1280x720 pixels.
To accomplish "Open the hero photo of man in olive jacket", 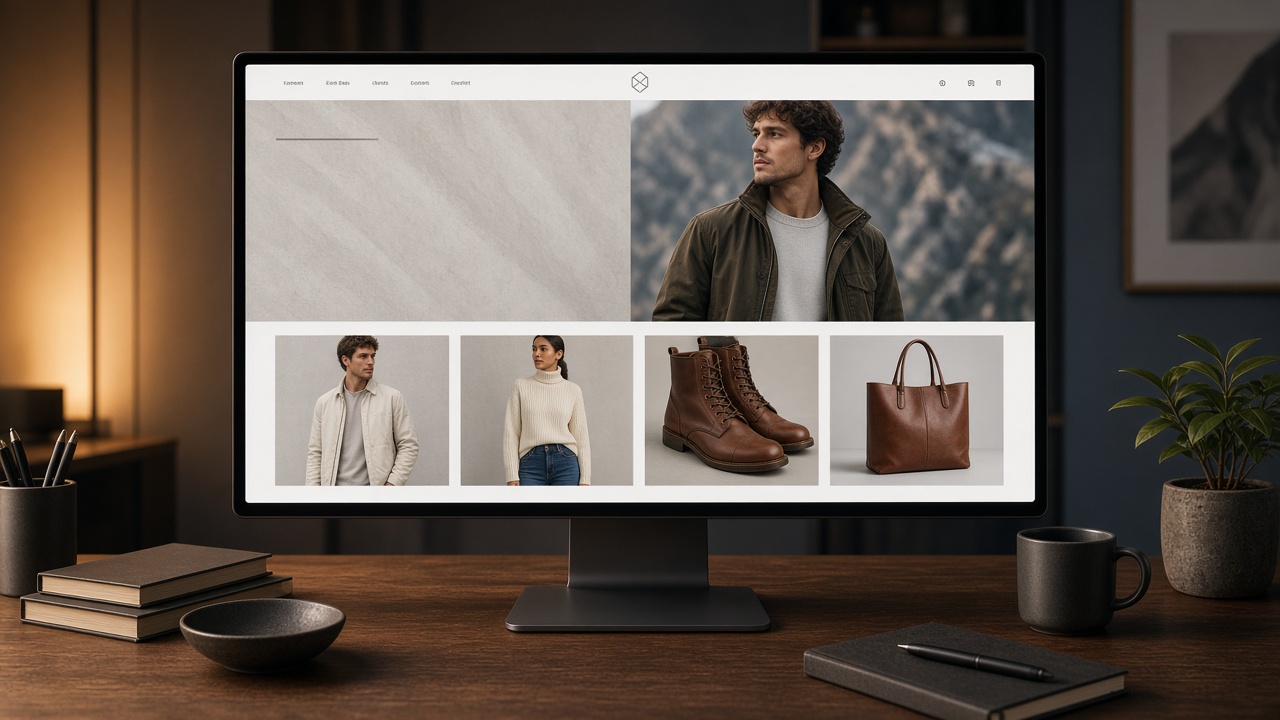I will click(832, 210).
